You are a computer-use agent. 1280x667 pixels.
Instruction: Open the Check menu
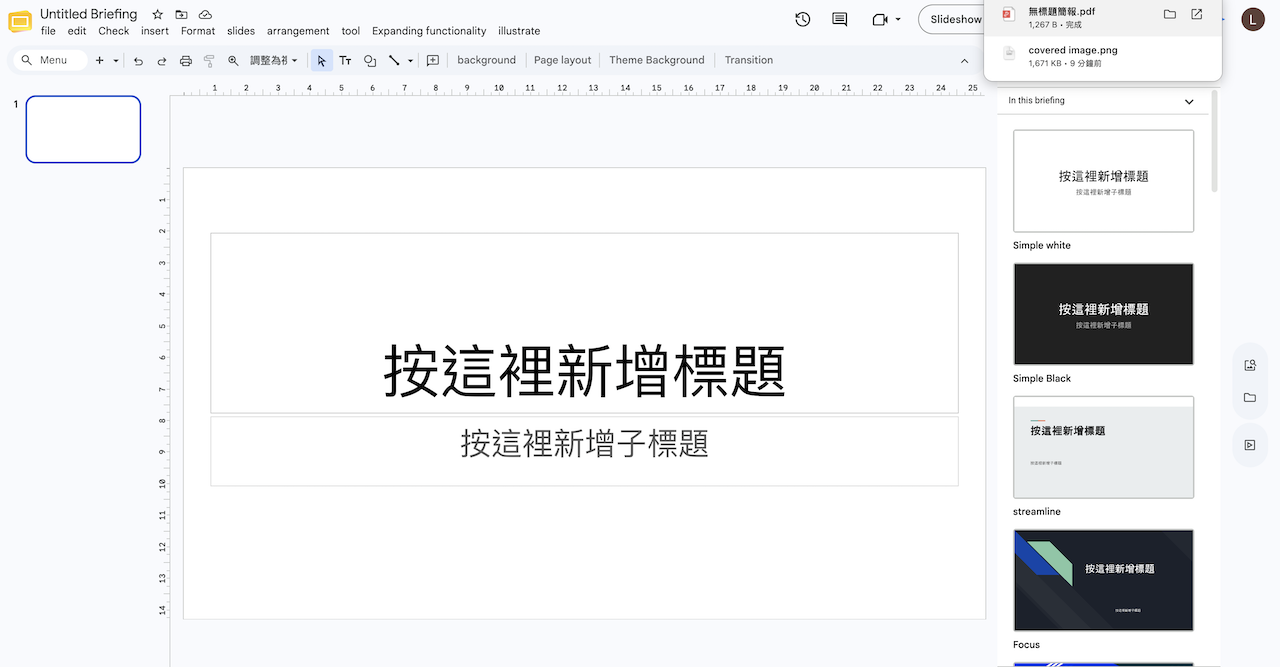pyautogui.click(x=114, y=31)
